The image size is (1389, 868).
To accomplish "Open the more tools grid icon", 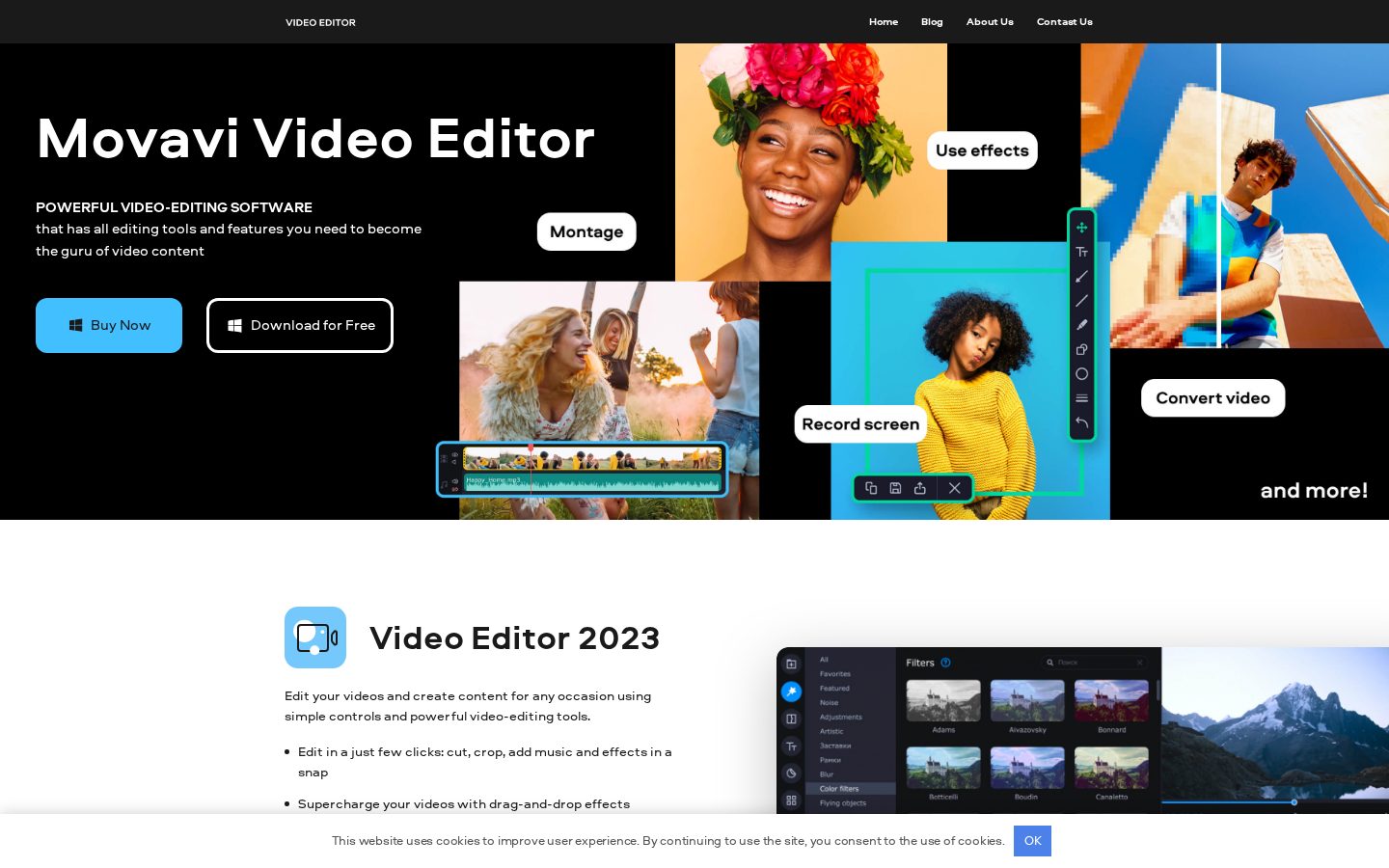I will click(x=791, y=800).
